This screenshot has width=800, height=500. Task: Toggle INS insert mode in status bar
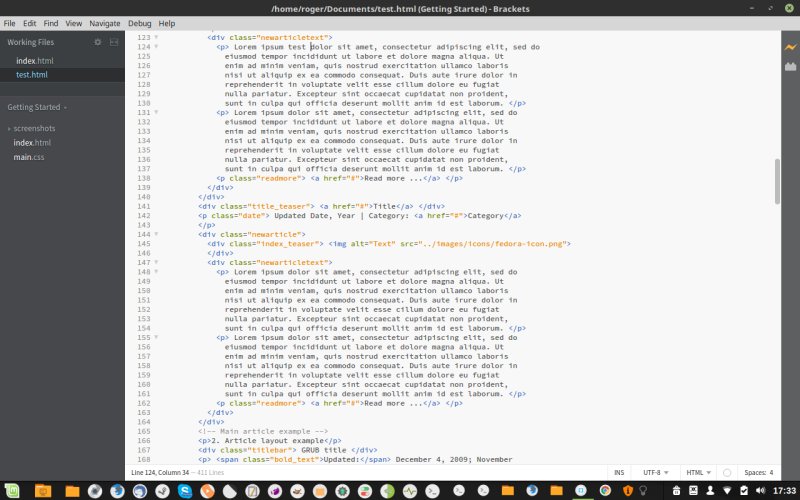tap(619, 472)
